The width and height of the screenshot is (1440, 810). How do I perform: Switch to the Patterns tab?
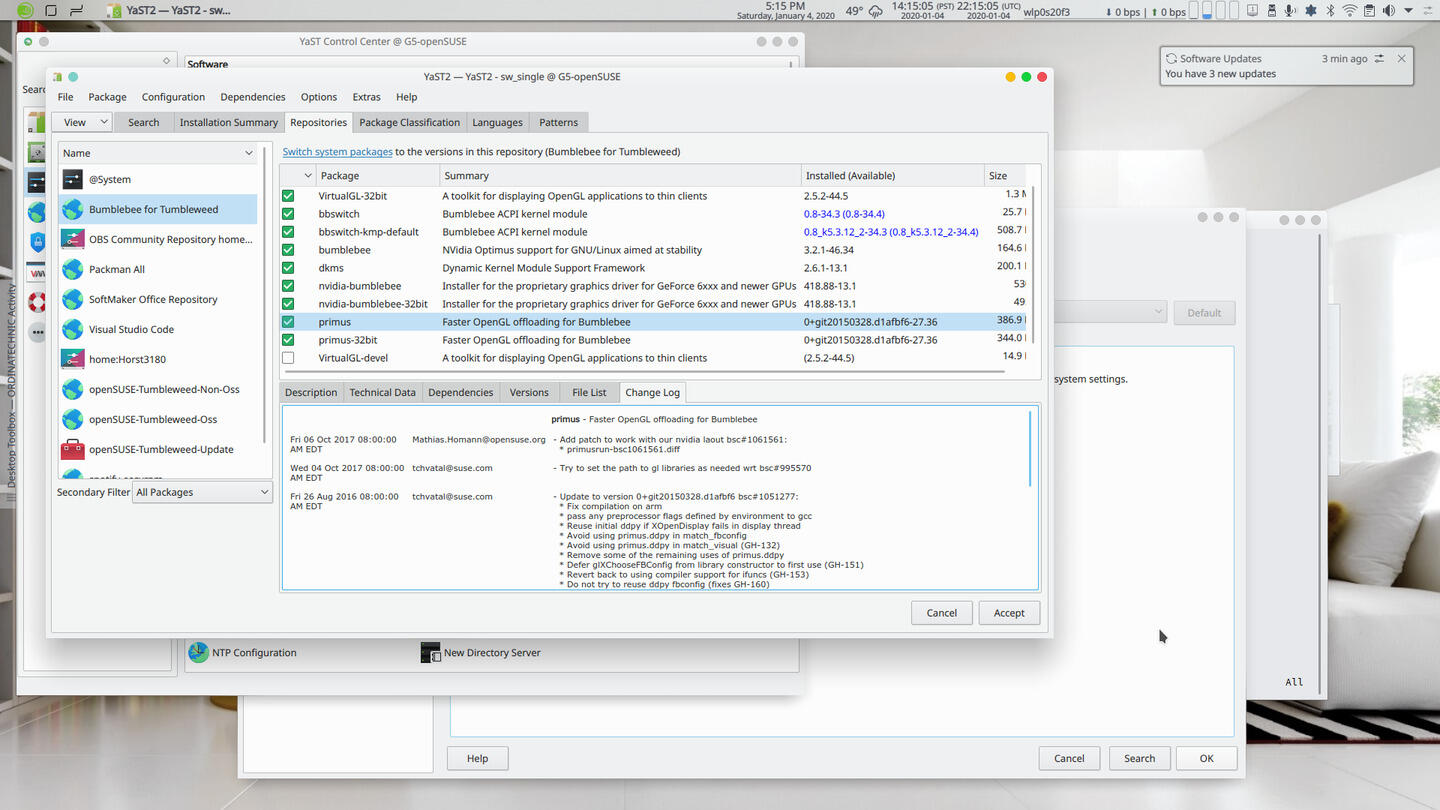pos(558,122)
